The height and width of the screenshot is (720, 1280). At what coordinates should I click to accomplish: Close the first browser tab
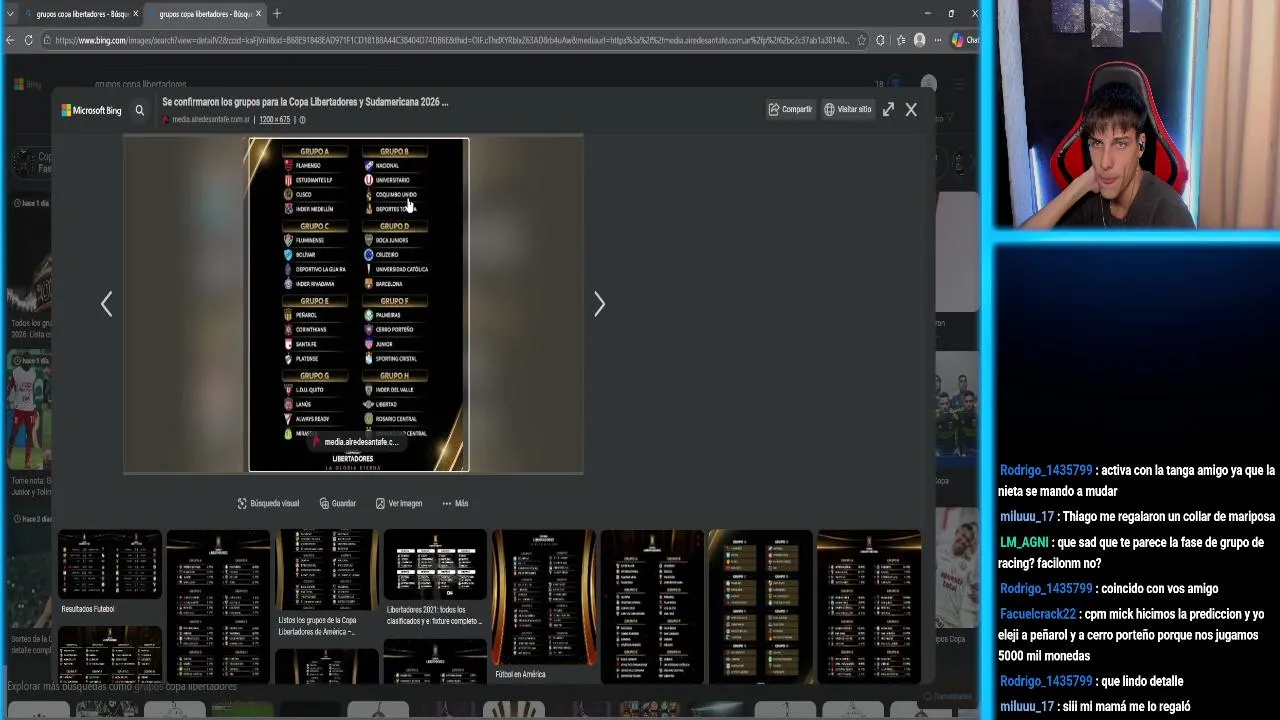(x=135, y=14)
